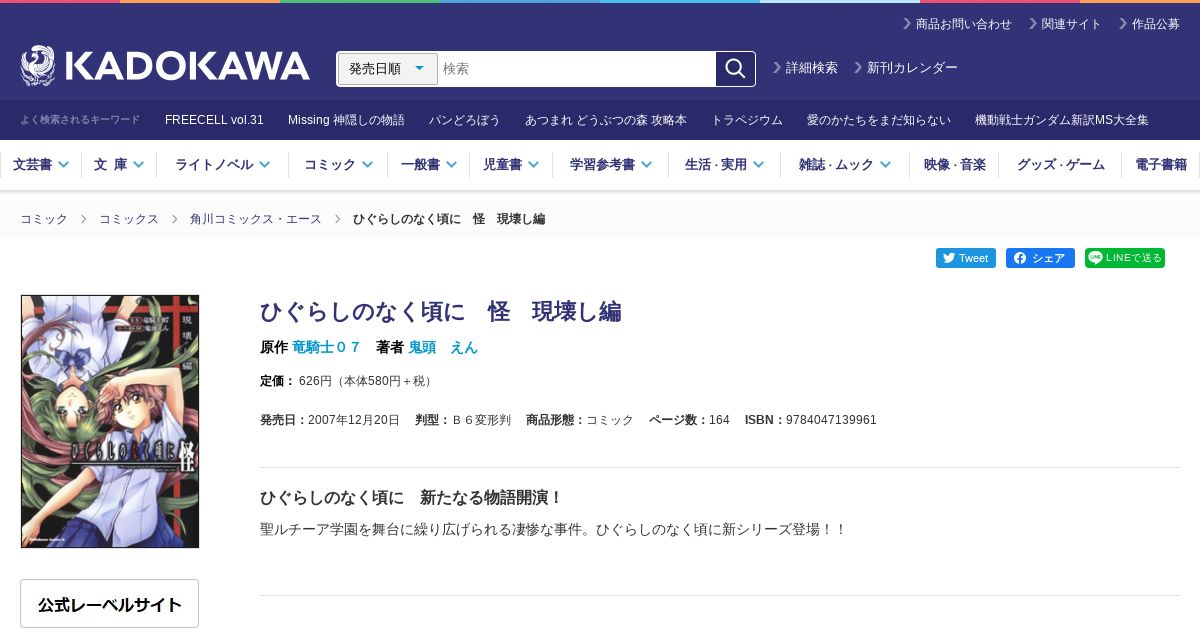Select keyword パンどろぼう
The width and height of the screenshot is (1200, 630).
[x=464, y=120]
